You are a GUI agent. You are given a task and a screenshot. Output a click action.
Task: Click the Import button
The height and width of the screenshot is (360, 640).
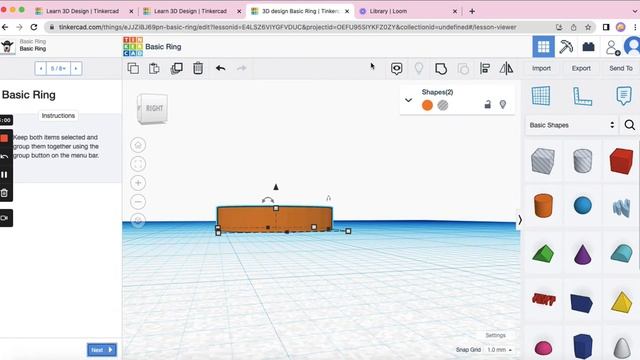tap(541, 68)
